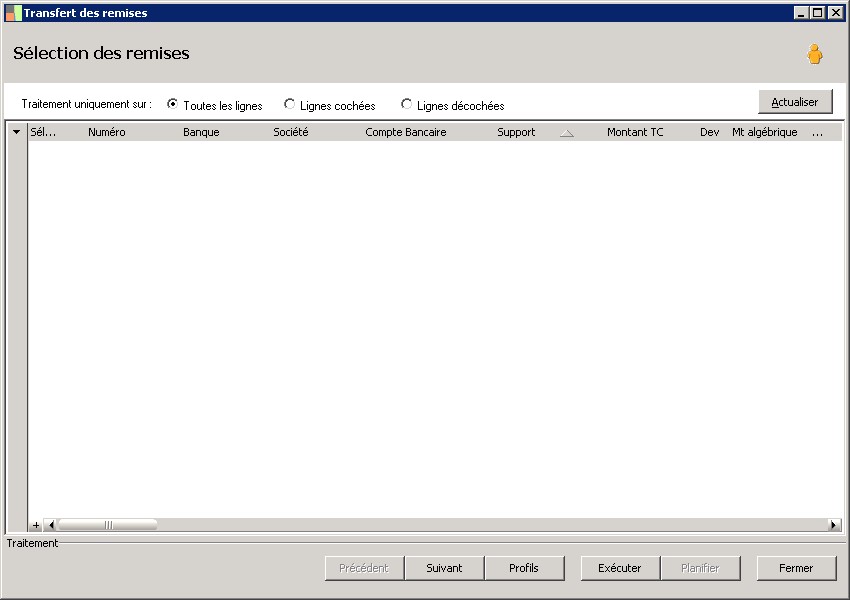Click the truncated ... column header
This screenshot has width=850, height=600.
click(817, 132)
